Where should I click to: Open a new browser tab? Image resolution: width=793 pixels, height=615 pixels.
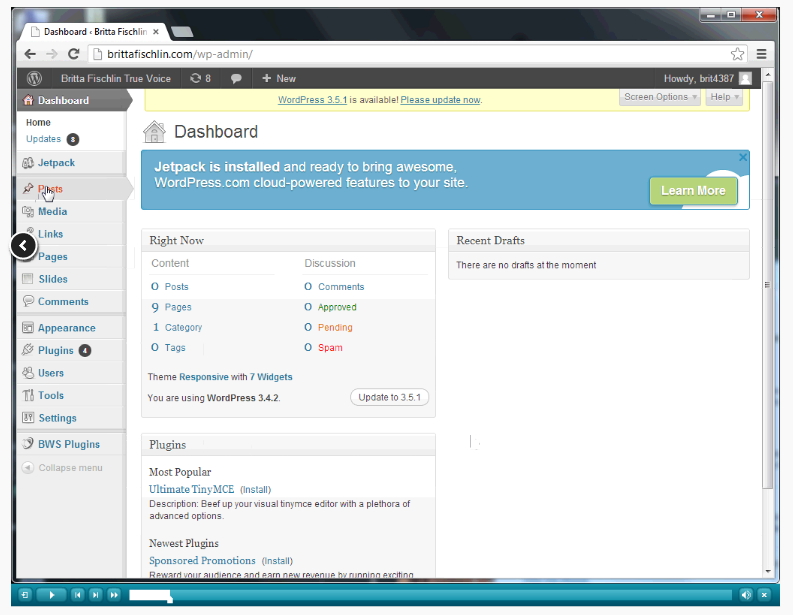tap(182, 32)
